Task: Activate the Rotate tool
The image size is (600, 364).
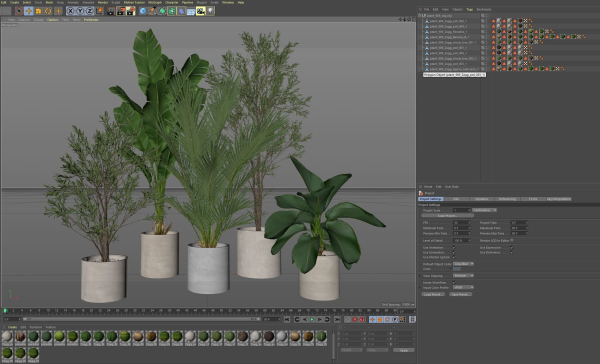Action: click(48, 11)
